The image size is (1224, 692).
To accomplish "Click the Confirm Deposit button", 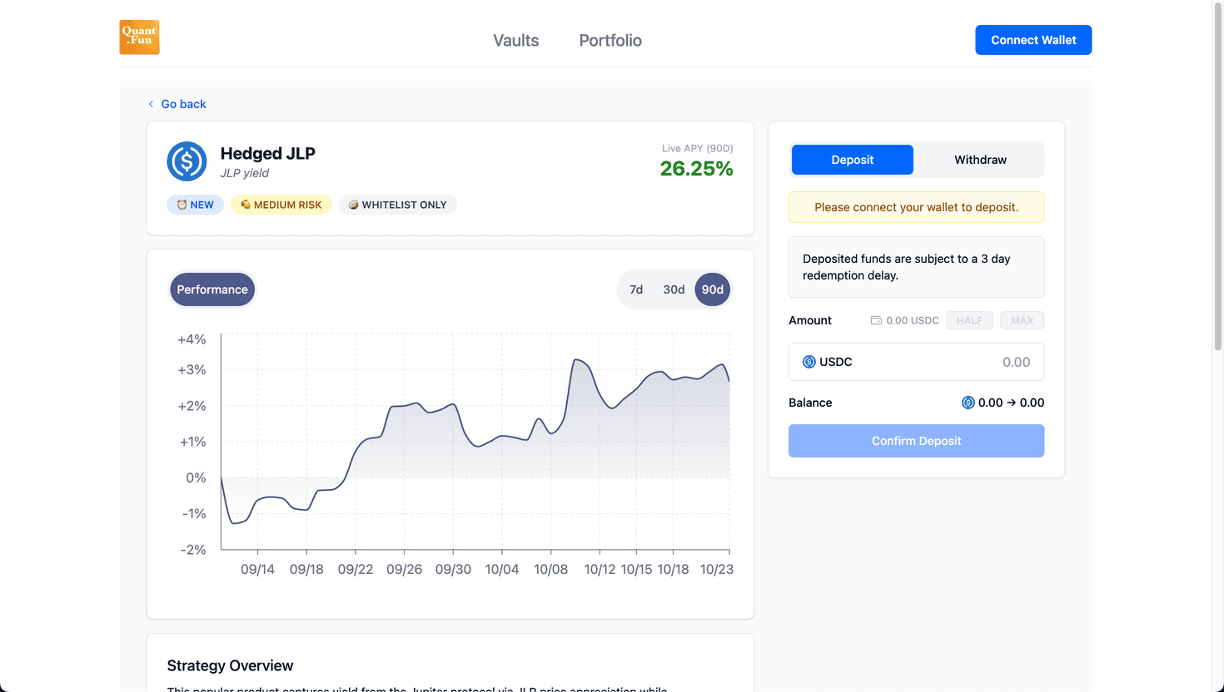I will (916, 441).
